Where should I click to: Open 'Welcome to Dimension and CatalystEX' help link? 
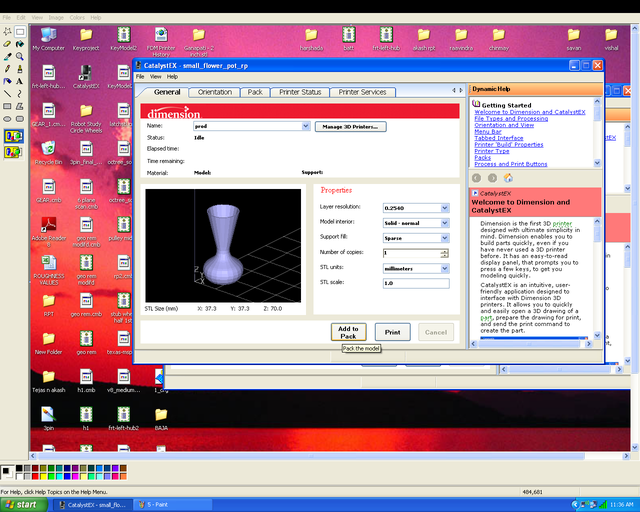(530, 112)
